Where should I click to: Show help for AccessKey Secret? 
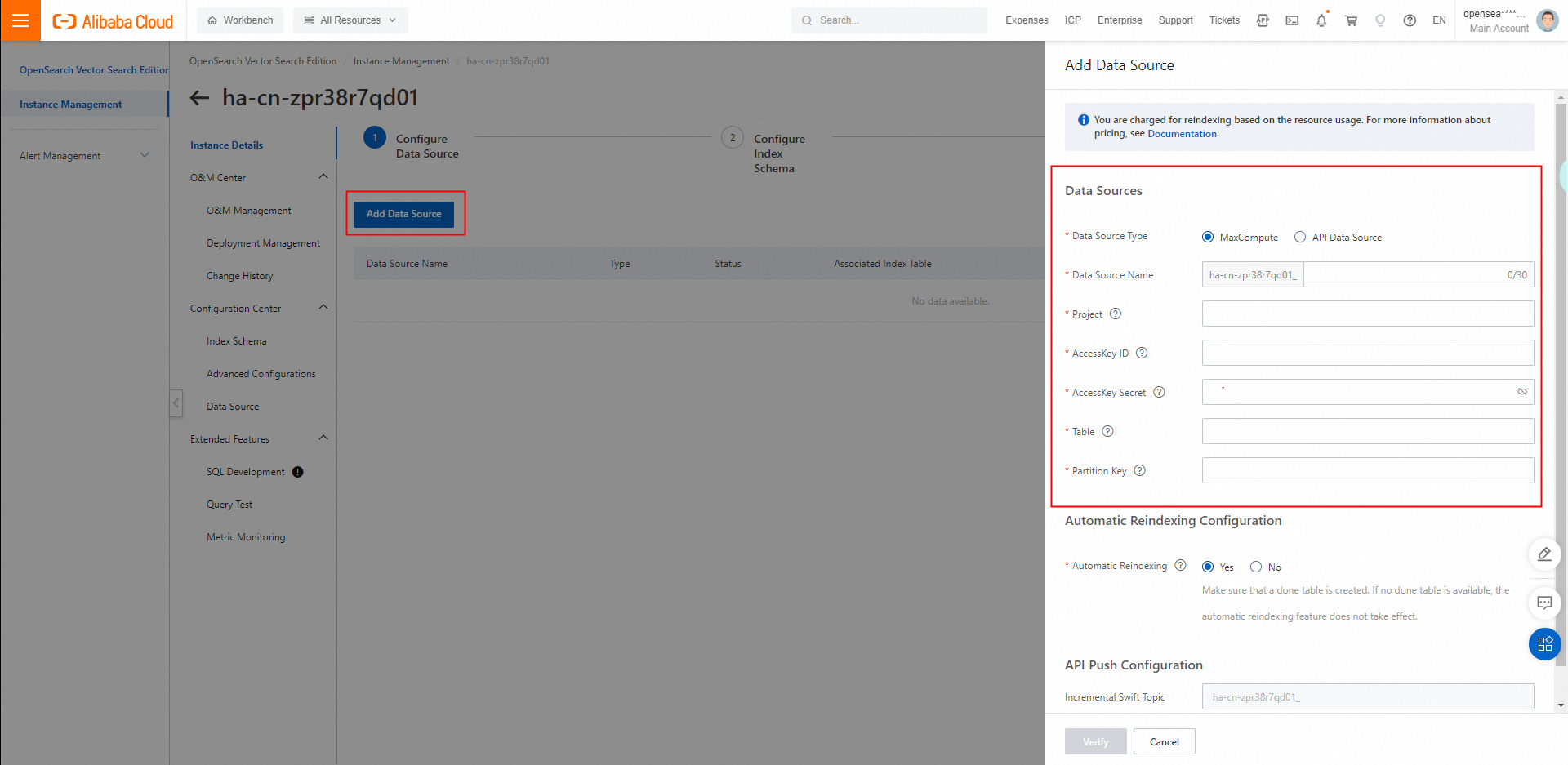pyautogui.click(x=1159, y=393)
